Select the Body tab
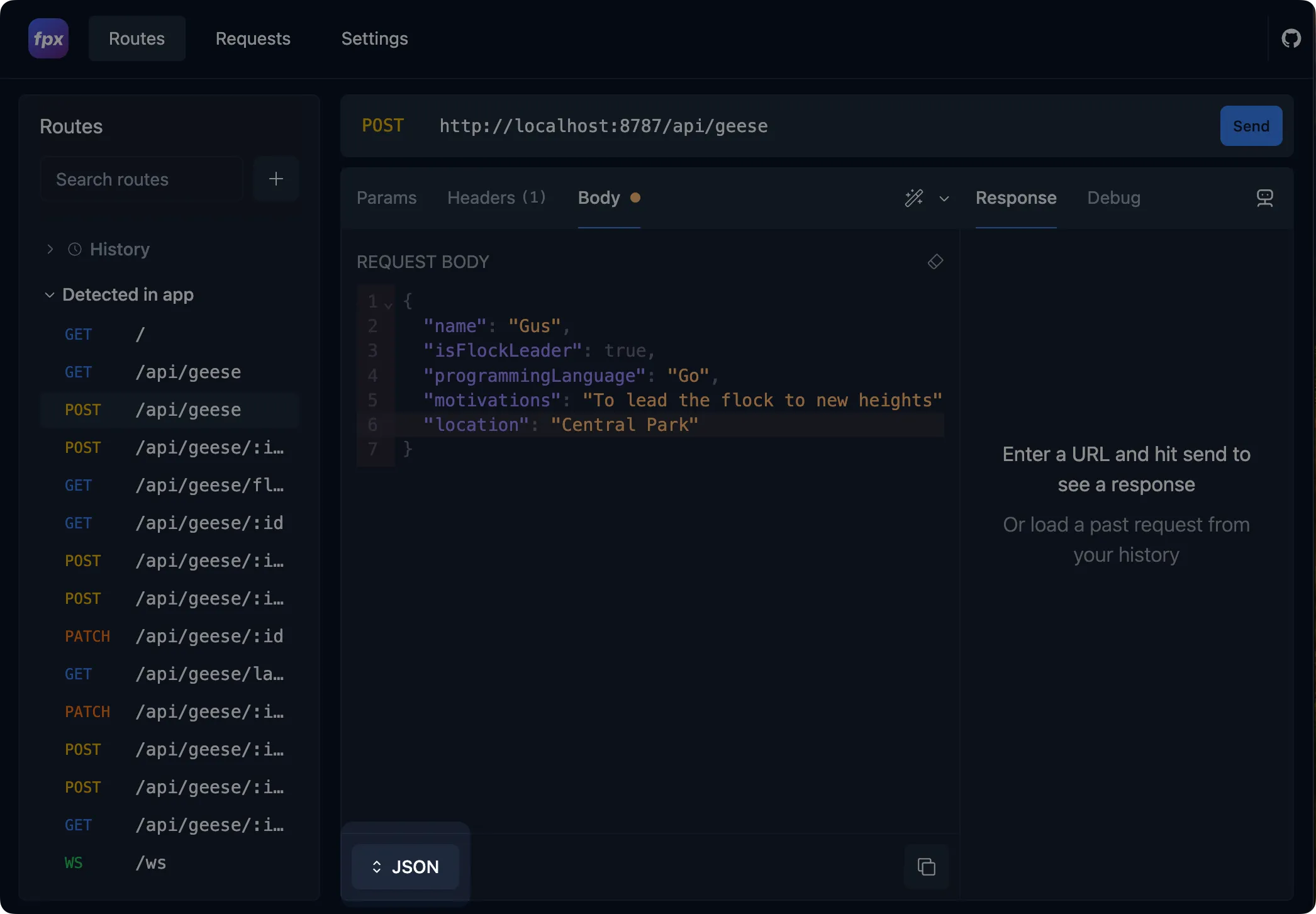Viewport: 1316px width, 914px height. (609, 198)
